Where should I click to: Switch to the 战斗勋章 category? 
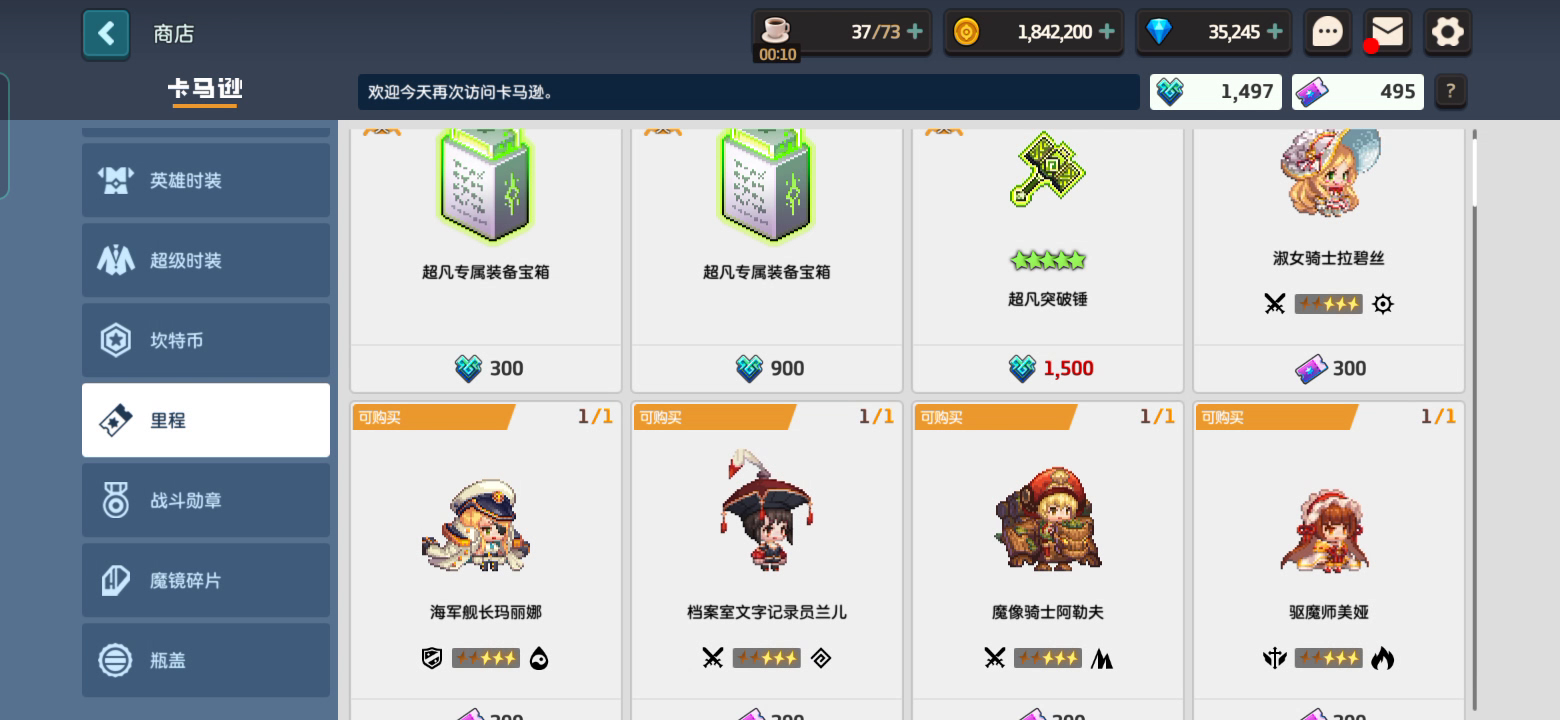(x=206, y=500)
